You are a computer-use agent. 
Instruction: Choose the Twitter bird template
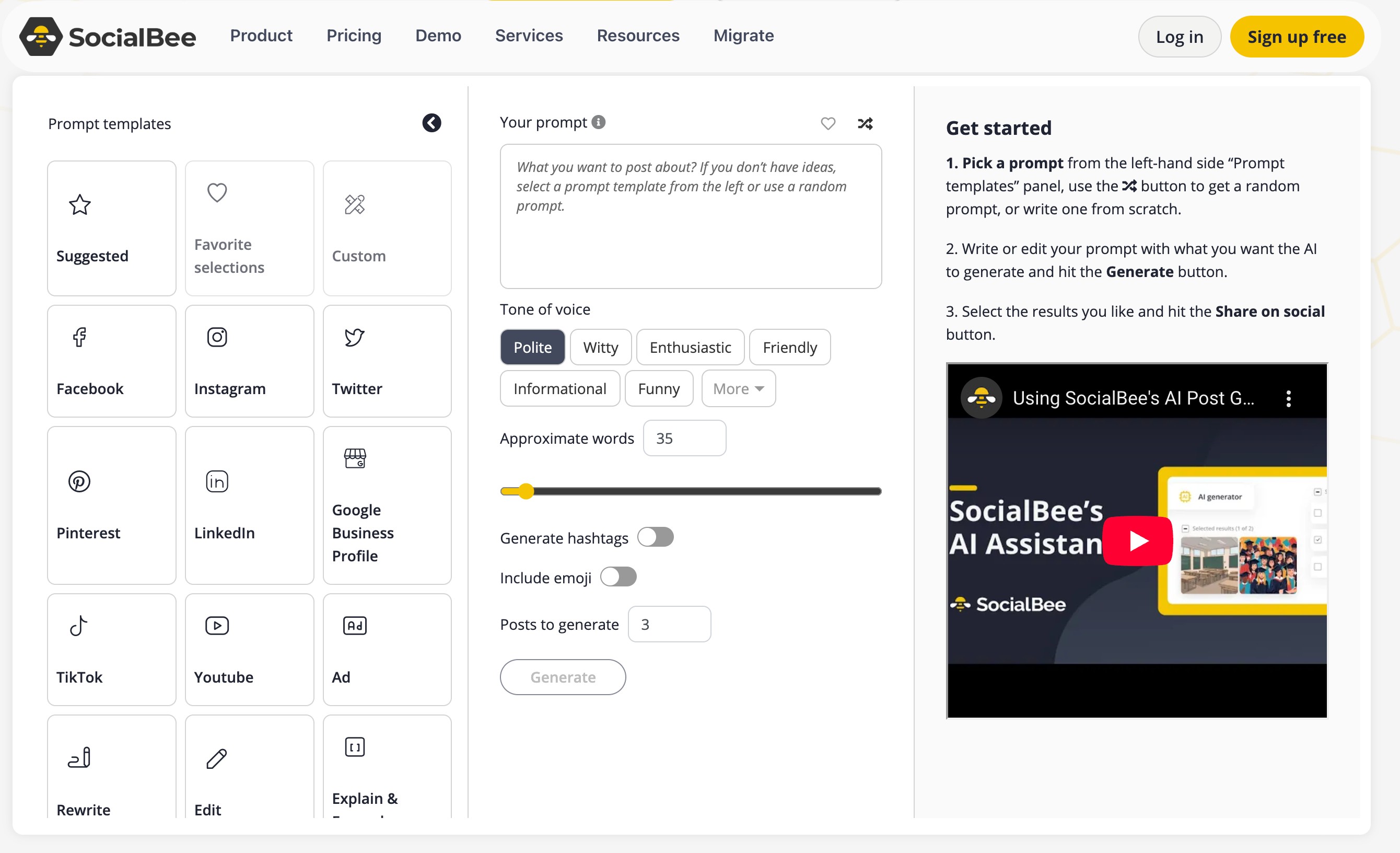click(387, 361)
